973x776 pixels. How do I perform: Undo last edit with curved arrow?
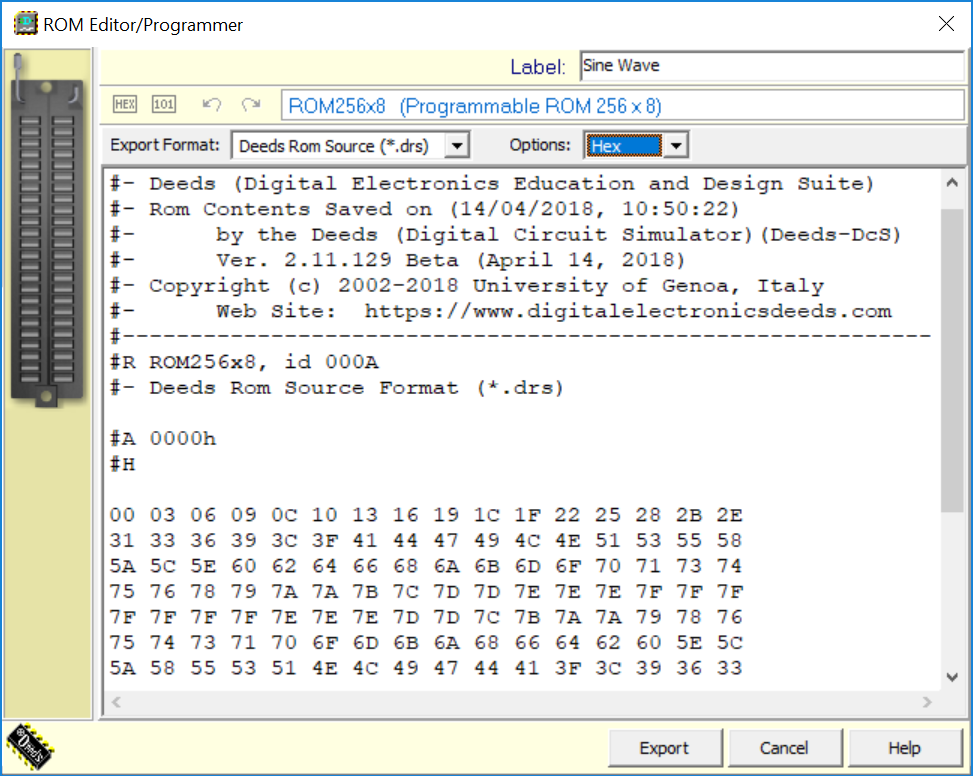(x=212, y=104)
